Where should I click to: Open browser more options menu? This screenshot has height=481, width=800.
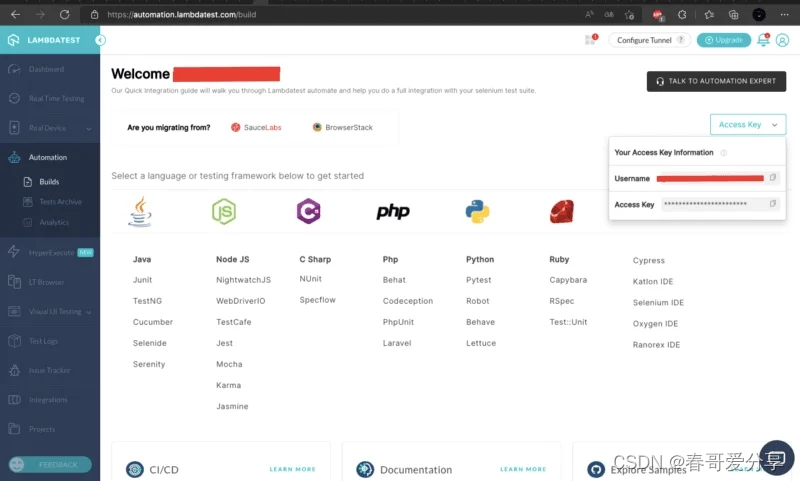[x=784, y=14]
